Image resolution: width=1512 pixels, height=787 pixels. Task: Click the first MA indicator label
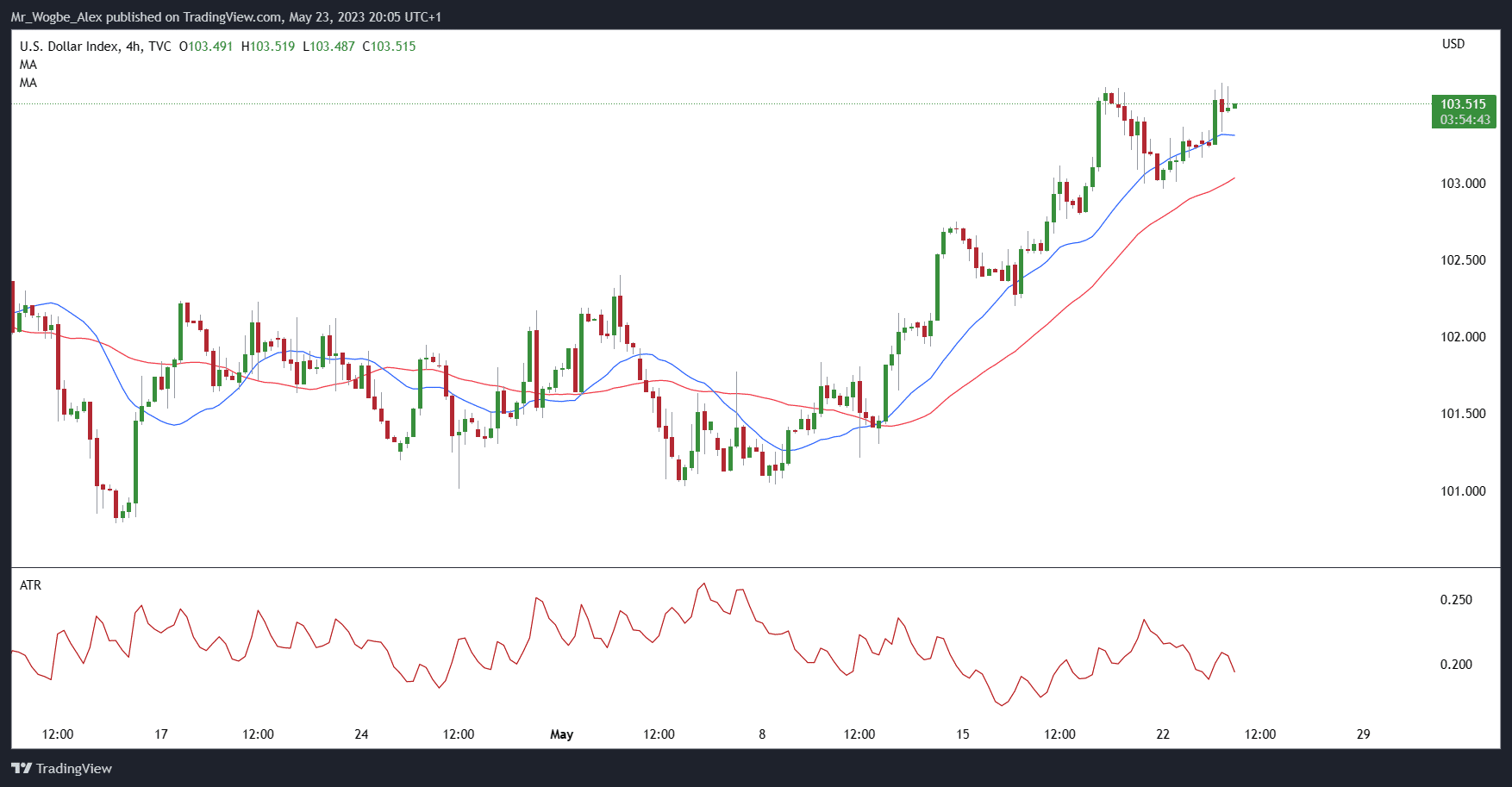click(28, 65)
